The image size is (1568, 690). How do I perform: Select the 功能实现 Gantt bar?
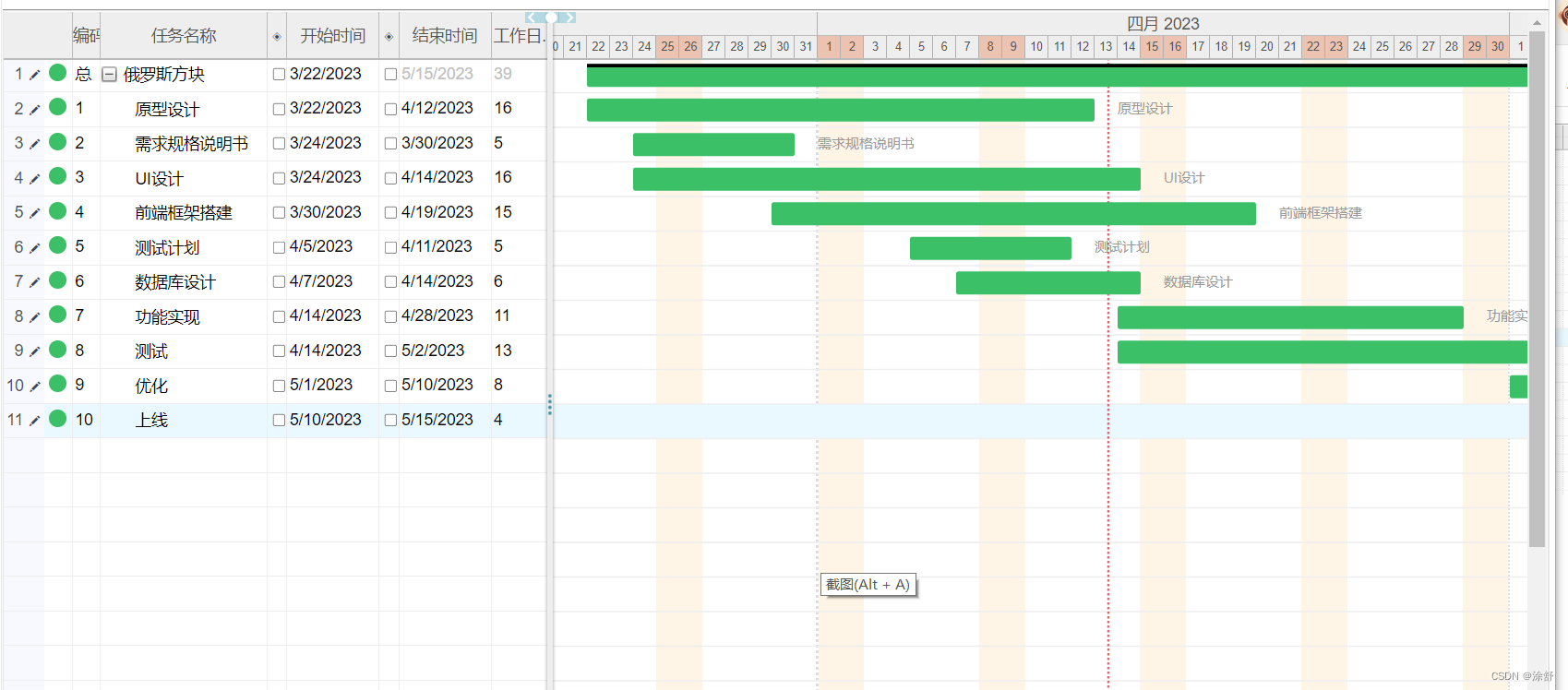click(1290, 317)
